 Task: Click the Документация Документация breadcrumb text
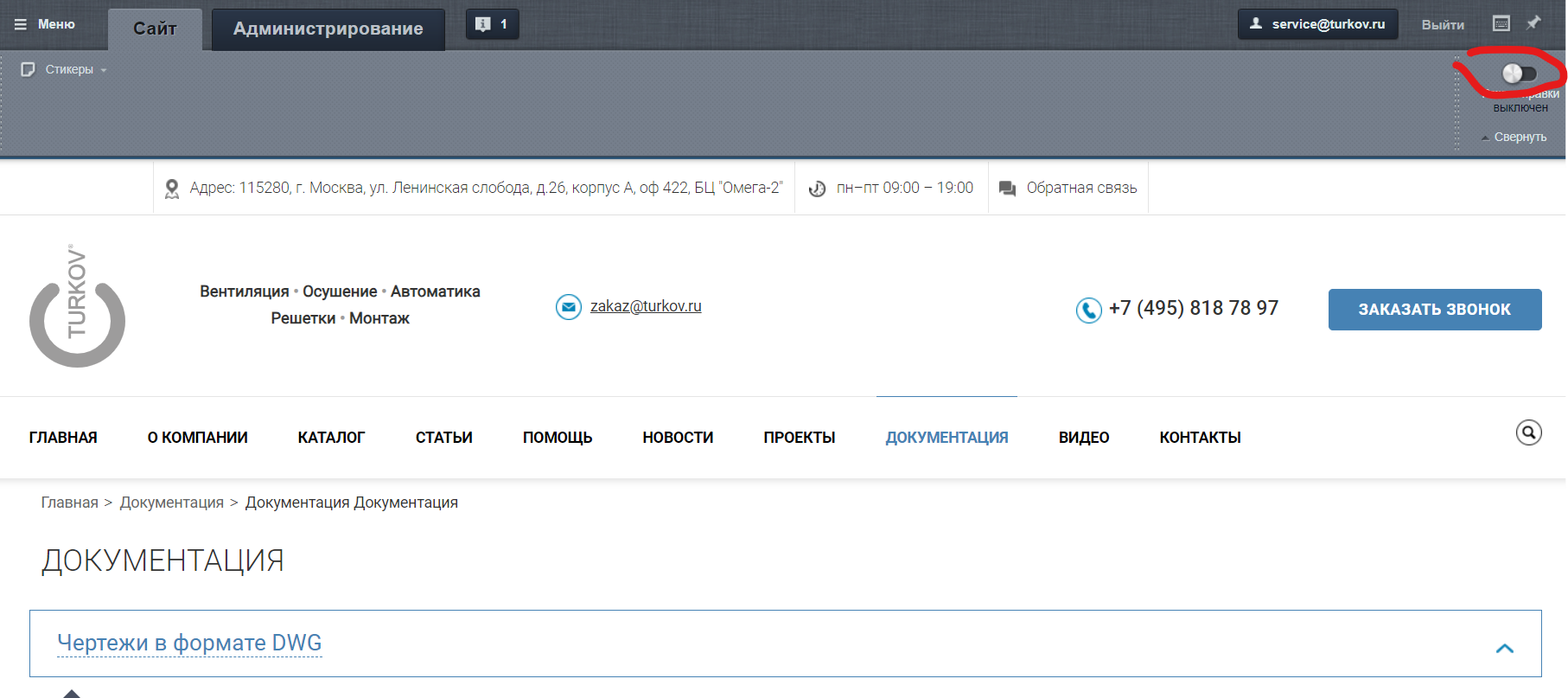tap(352, 503)
